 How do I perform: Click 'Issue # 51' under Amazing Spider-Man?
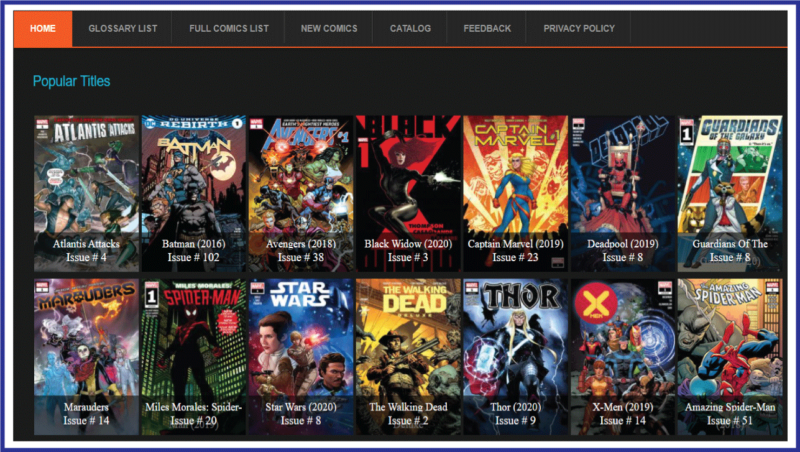coord(730,420)
